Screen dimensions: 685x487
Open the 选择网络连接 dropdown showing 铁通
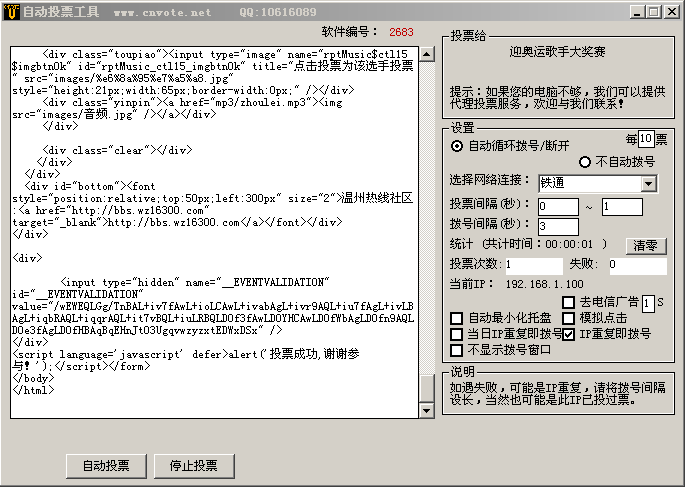click(648, 184)
